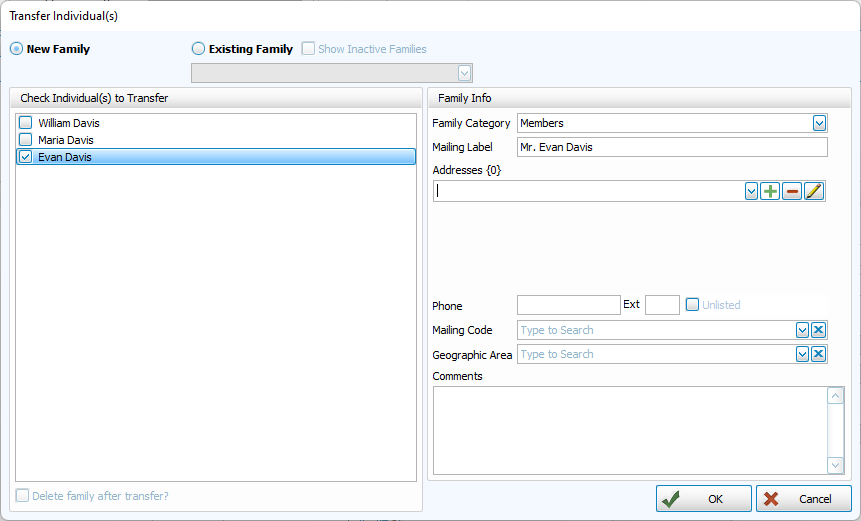Check the William Davis checkbox
This screenshot has height=521, width=861.
(26, 123)
